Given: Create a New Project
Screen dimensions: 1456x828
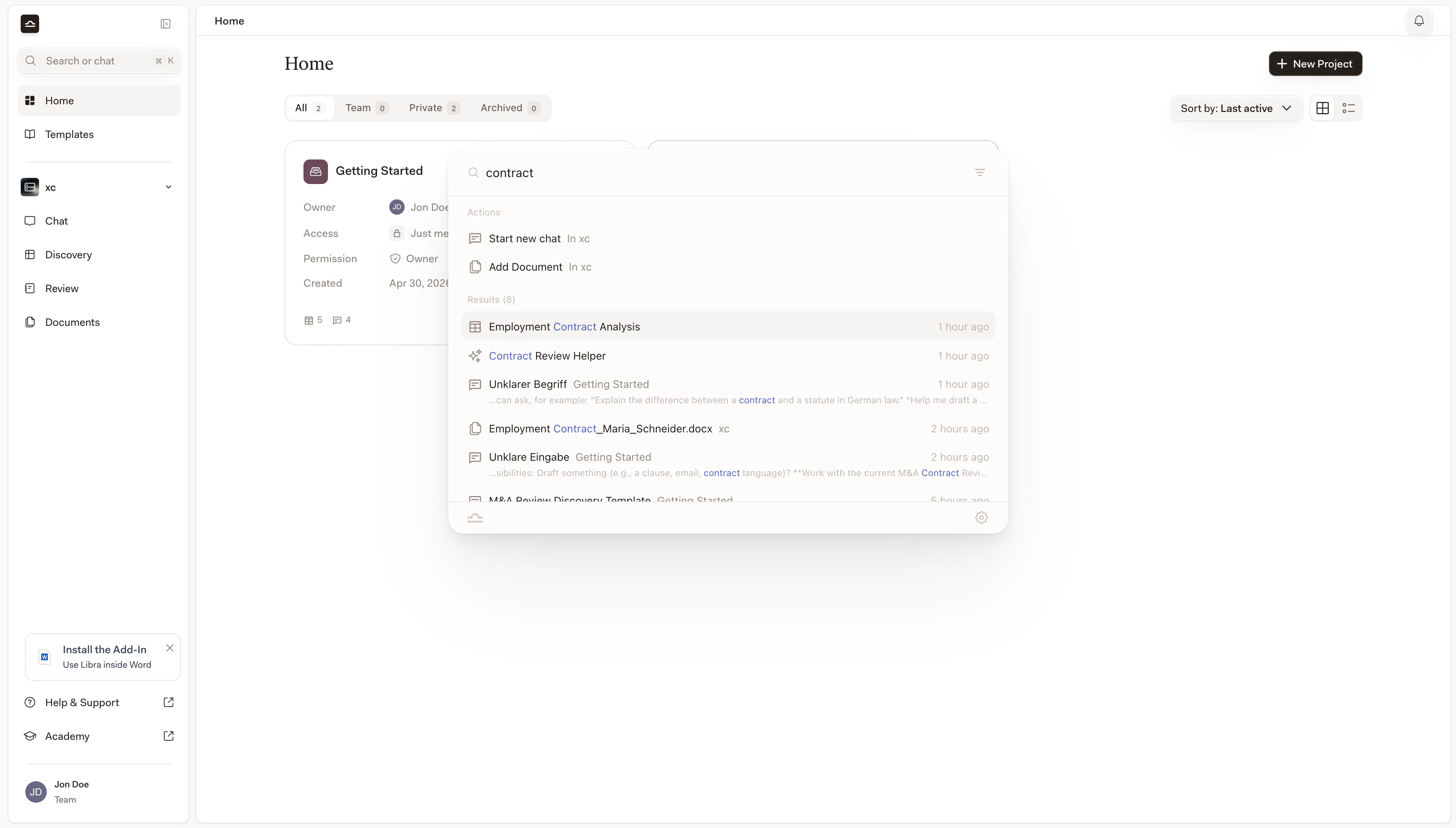Looking at the screenshot, I should point(1315,64).
